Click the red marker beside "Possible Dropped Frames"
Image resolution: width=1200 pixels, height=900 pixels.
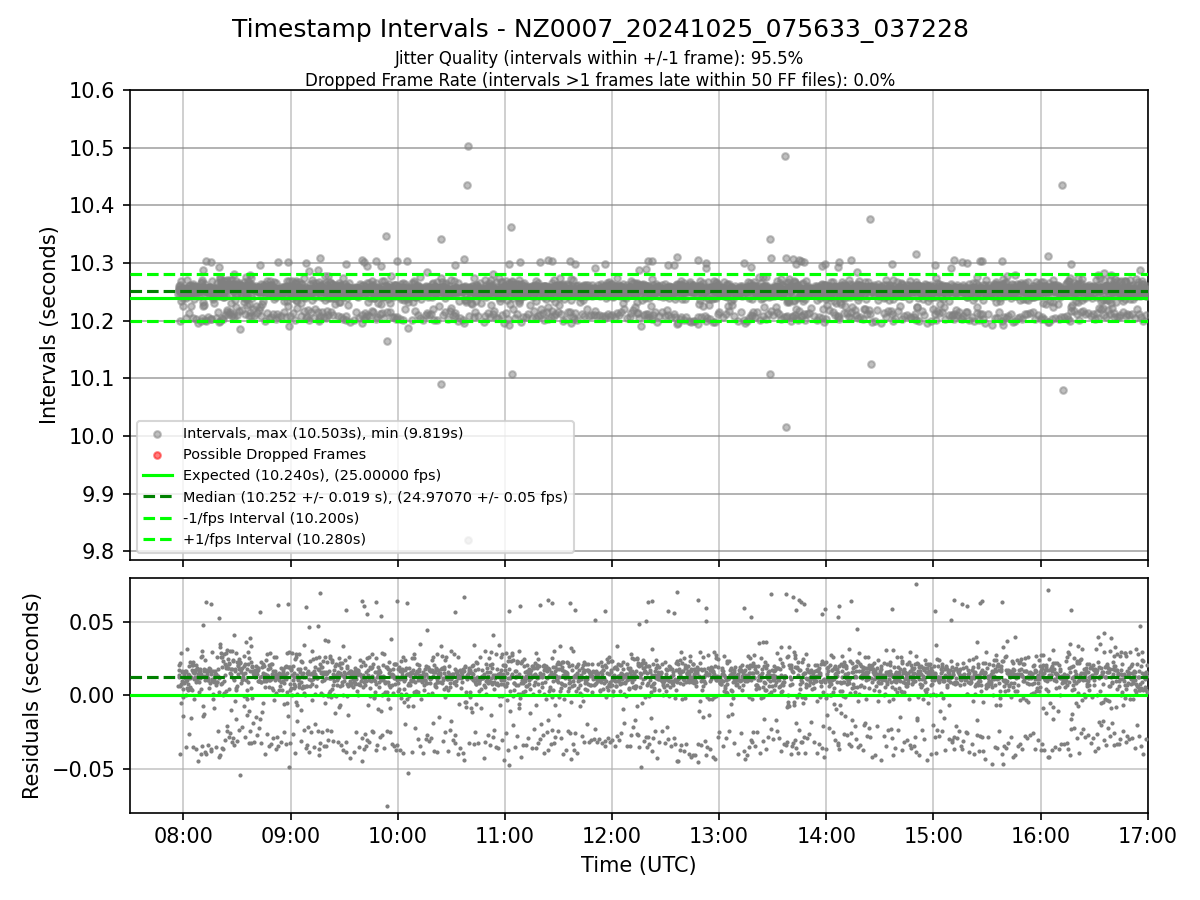coord(158,454)
